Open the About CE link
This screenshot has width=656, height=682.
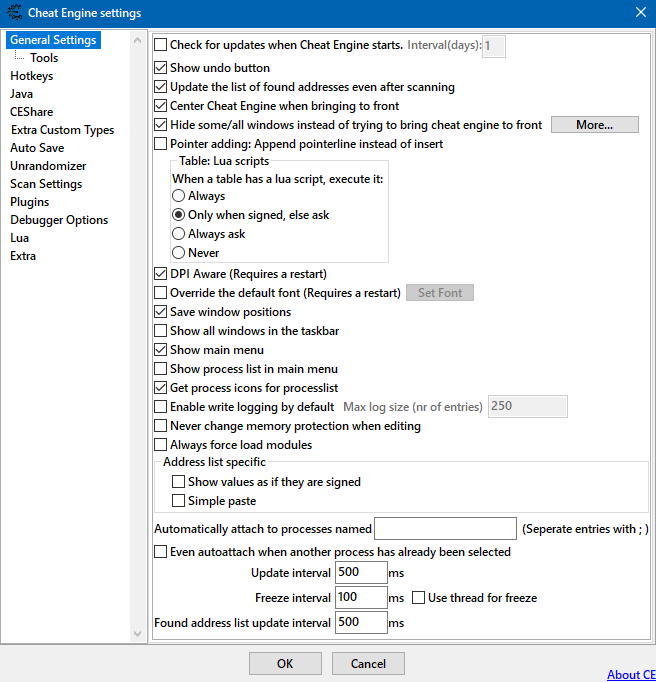coord(630,674)
